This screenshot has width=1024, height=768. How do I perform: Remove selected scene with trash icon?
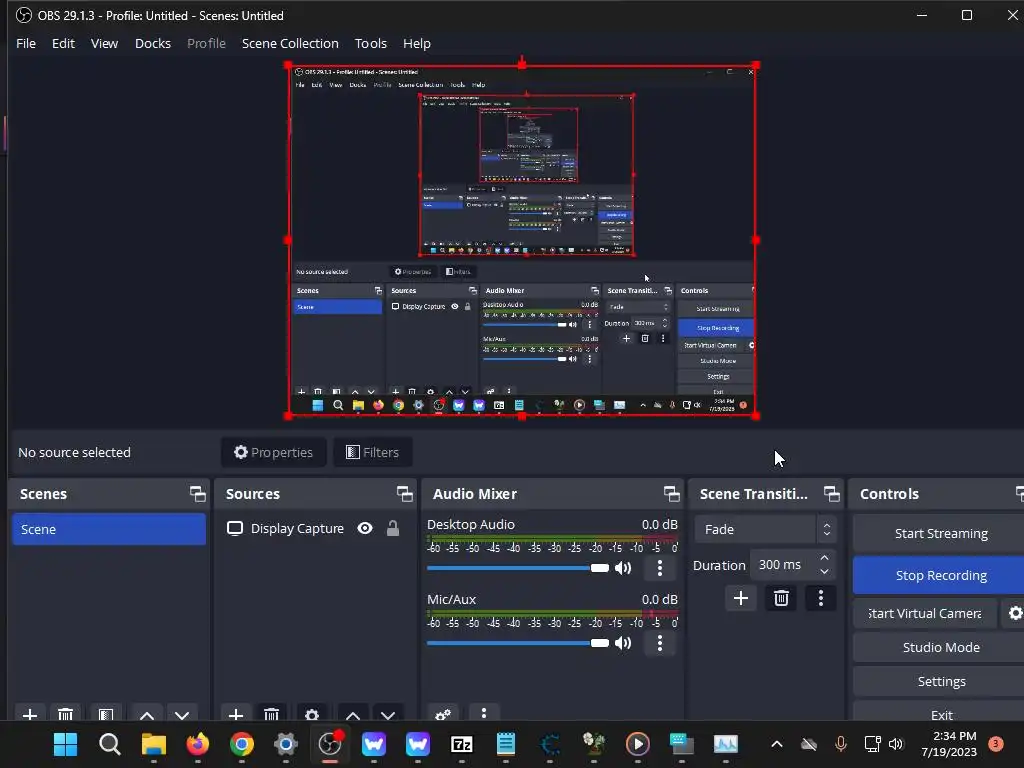pyautogui.click(x=65, y=714)
